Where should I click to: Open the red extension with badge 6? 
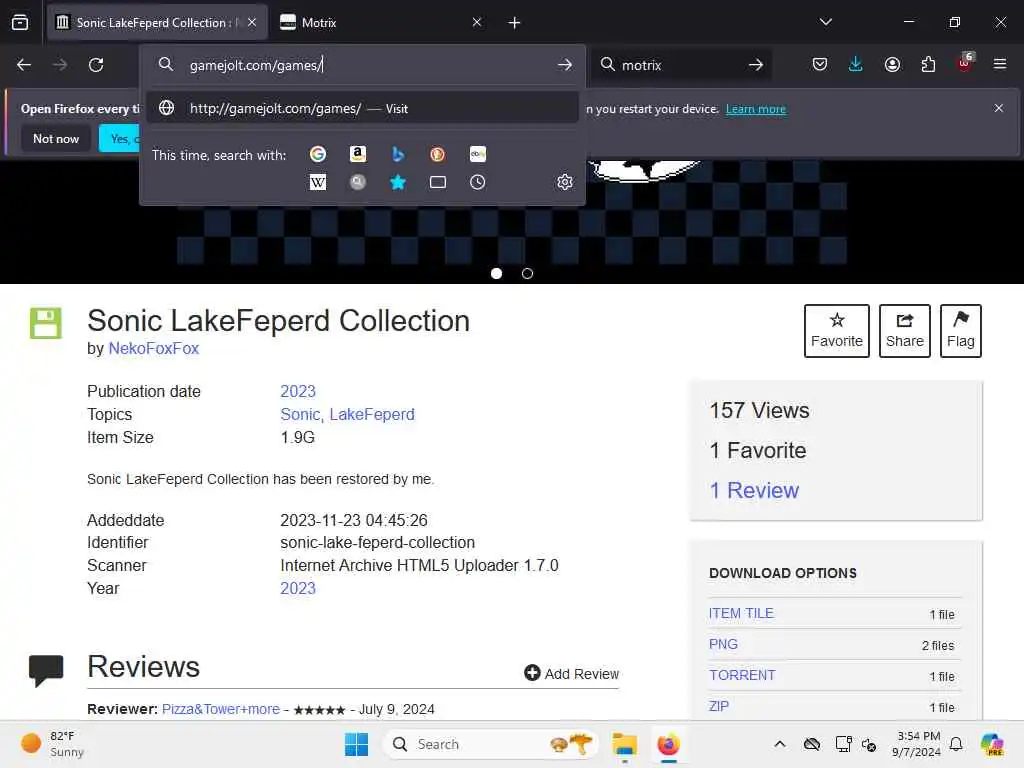965,63
